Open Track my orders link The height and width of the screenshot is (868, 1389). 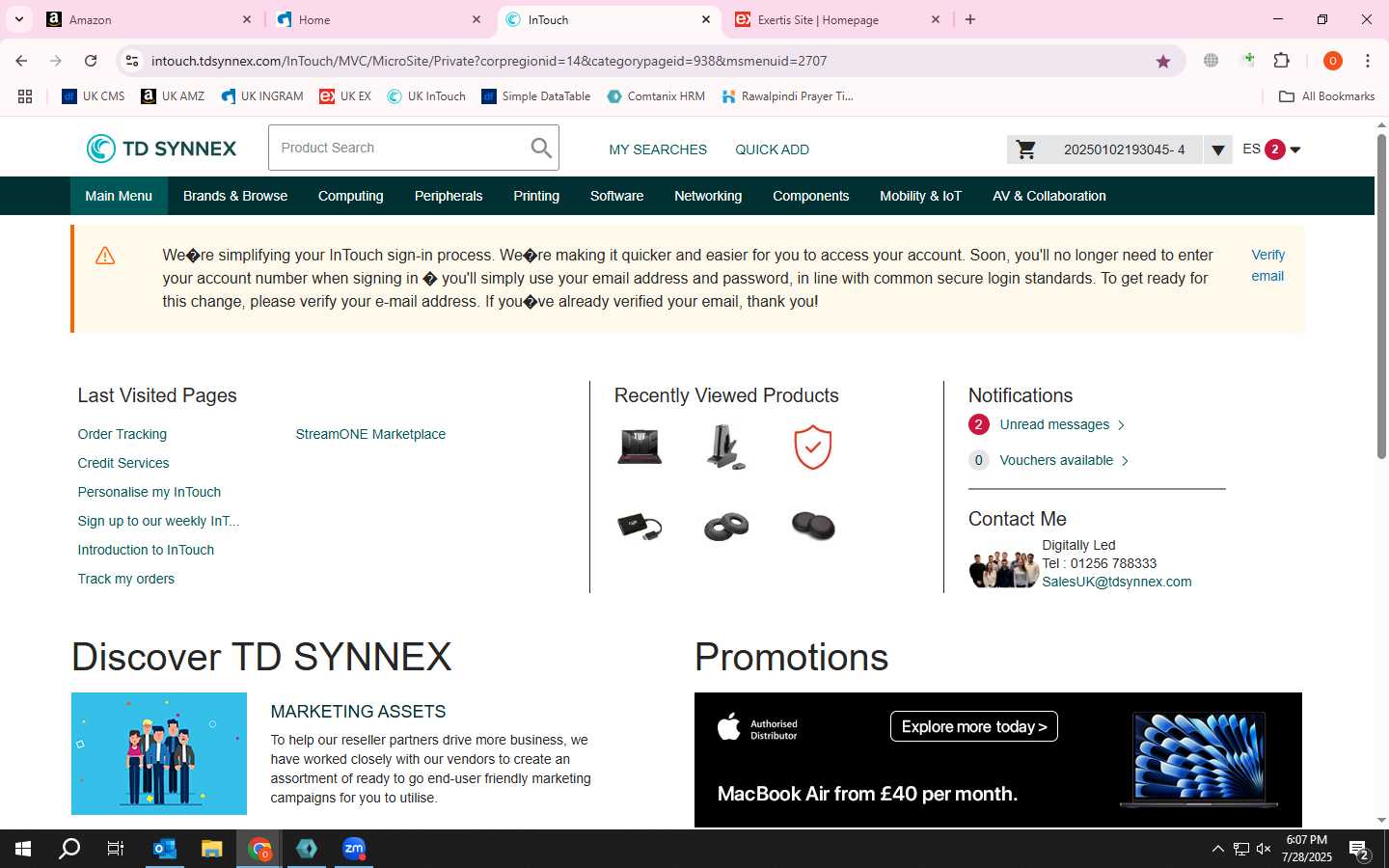(126, 579)
